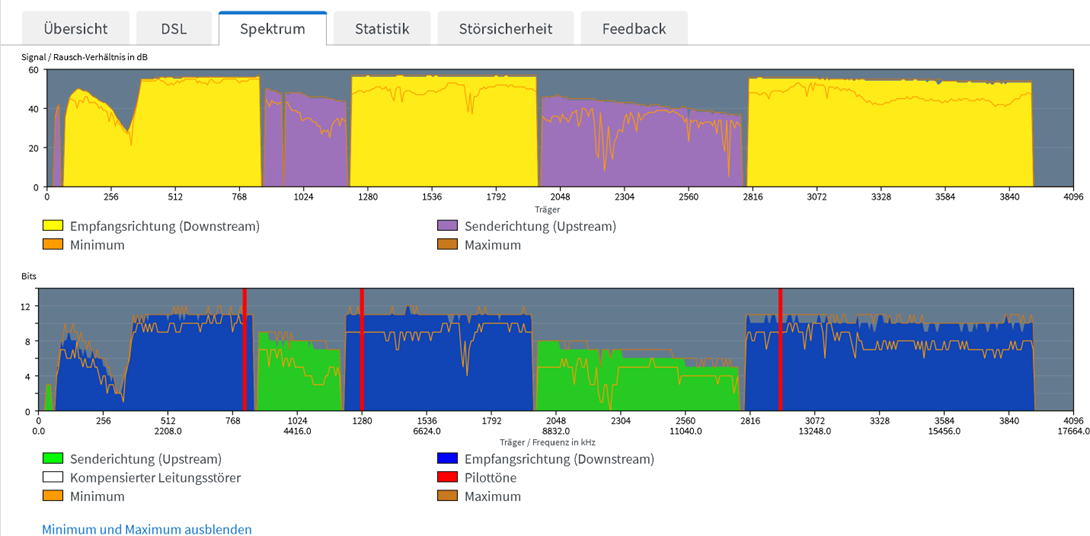Click the rightmost red pilot tone marker
Image resolution: width=1090 pixels, height=536 pixels.
point(779,350)
